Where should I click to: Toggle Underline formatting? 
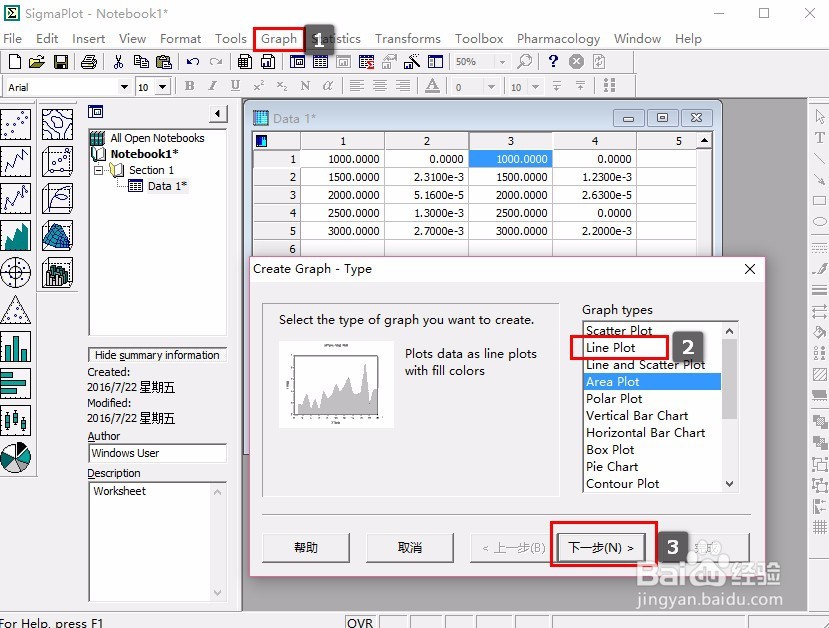click(x=235, y=86)
